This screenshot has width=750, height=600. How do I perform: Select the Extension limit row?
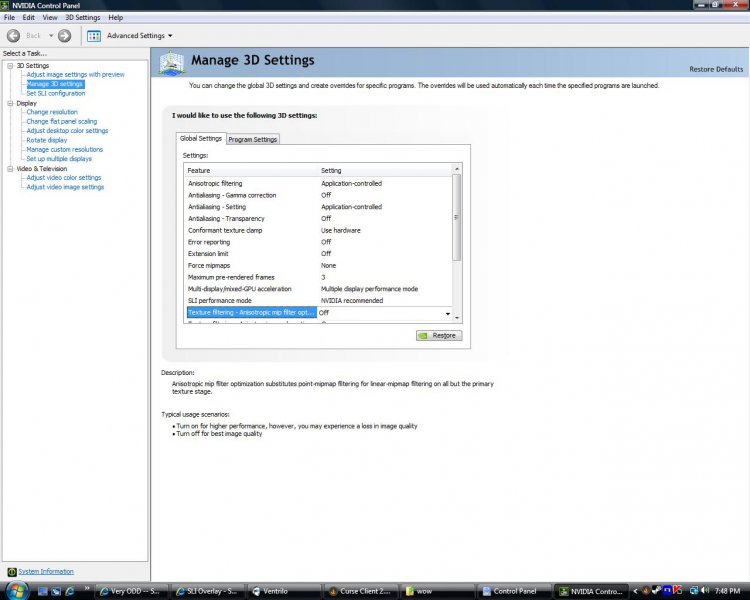point(319,254)
